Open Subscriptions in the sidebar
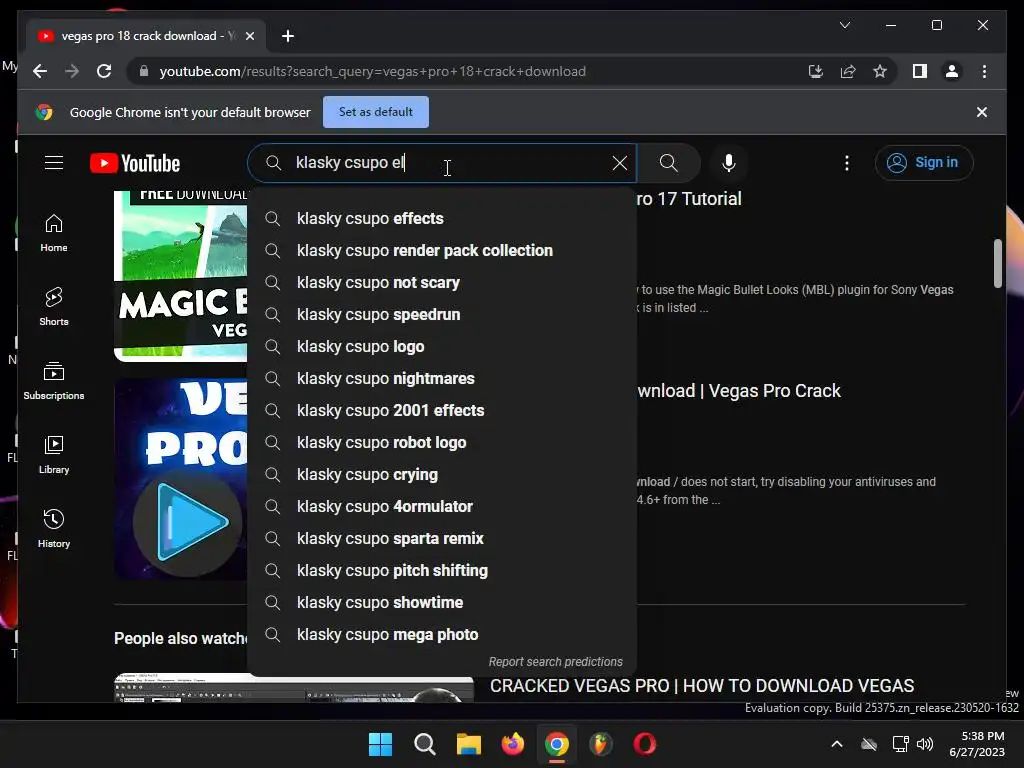The image size is (1024, 768). 54,381
